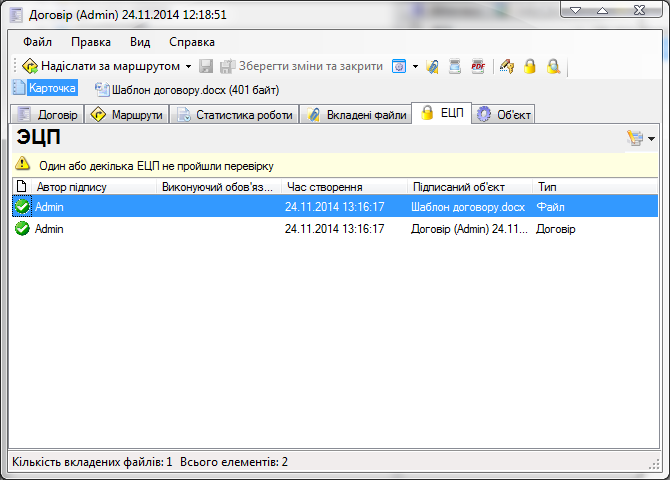Click the Договір type cell in list

pyautogui.click(x=556, y=229)
